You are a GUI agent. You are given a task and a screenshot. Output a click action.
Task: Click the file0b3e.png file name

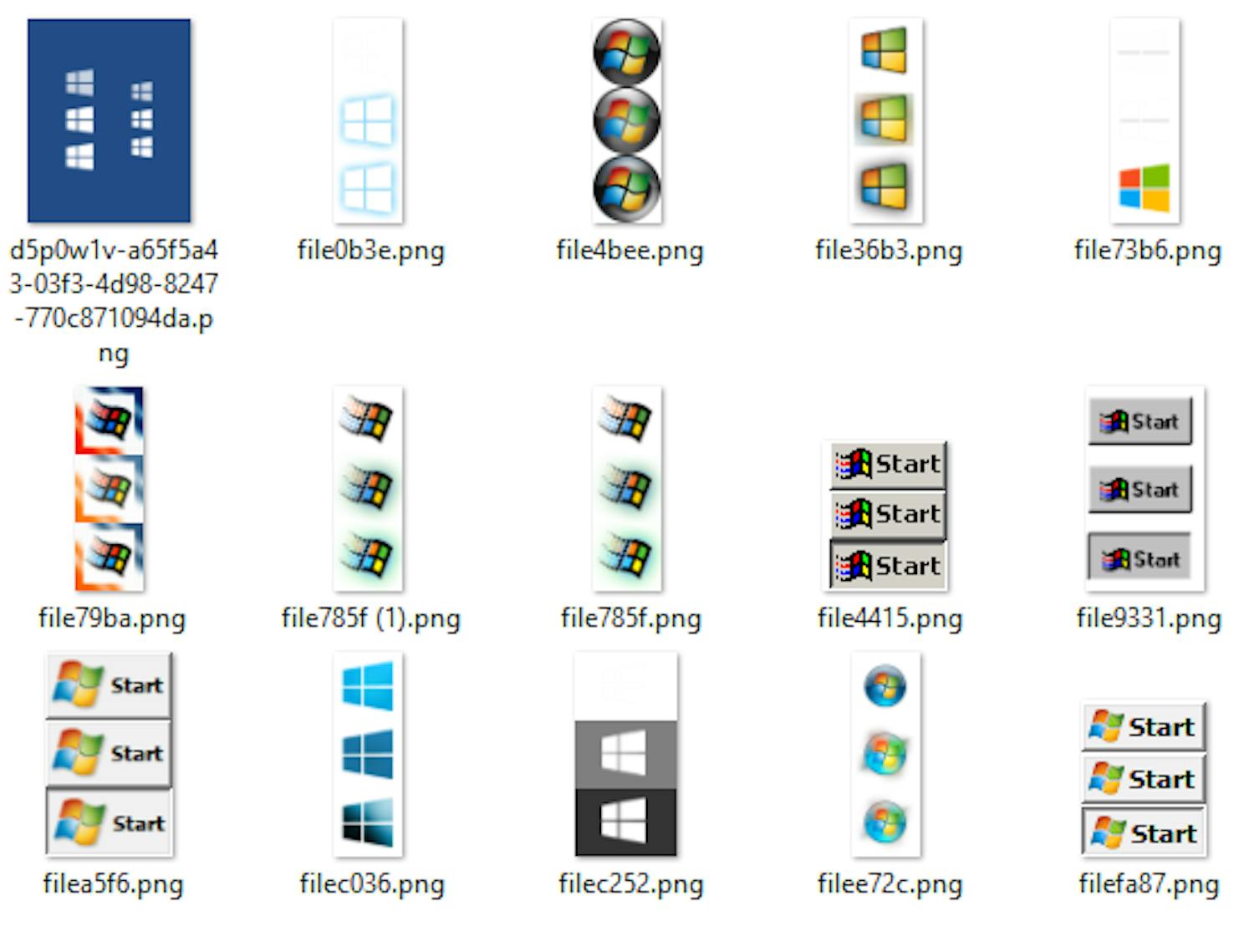(371, 251)
